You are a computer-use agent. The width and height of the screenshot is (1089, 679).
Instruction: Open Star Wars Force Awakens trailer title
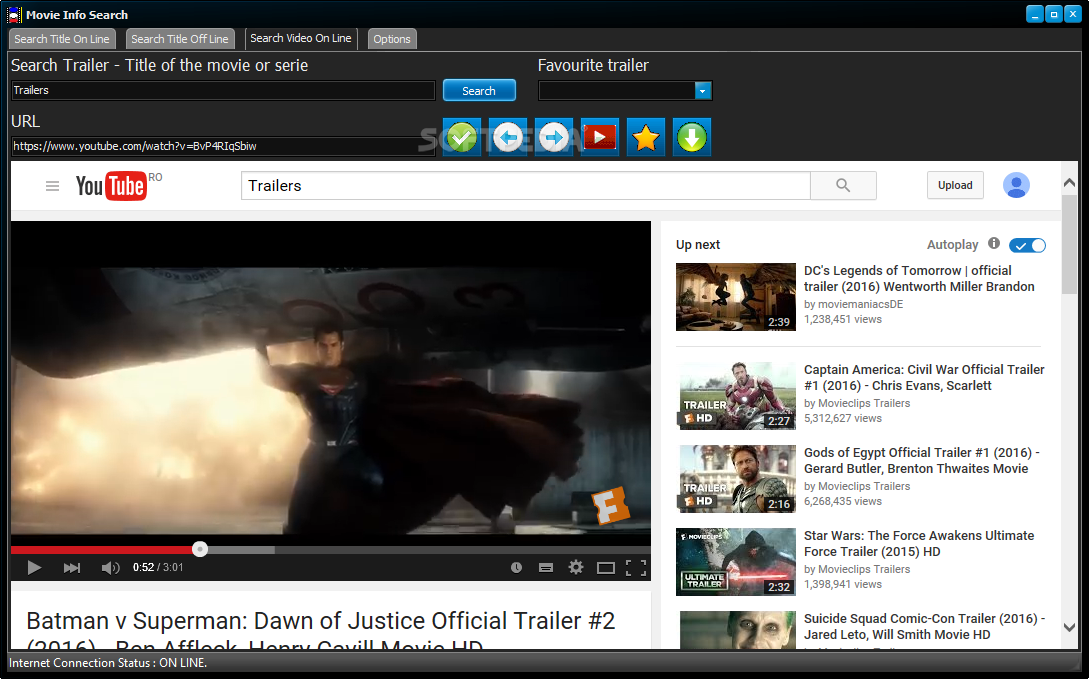[919, 544]
